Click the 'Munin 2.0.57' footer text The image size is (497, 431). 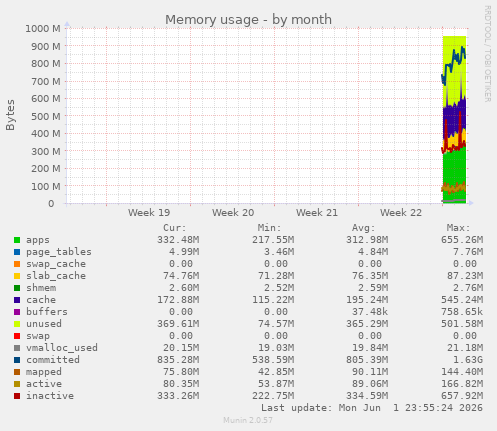click(x=248, y=420)
